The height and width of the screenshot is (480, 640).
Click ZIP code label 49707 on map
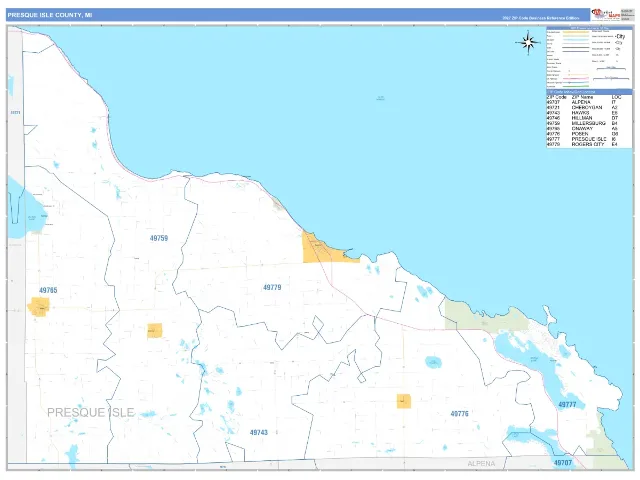(x=563, y=463)
